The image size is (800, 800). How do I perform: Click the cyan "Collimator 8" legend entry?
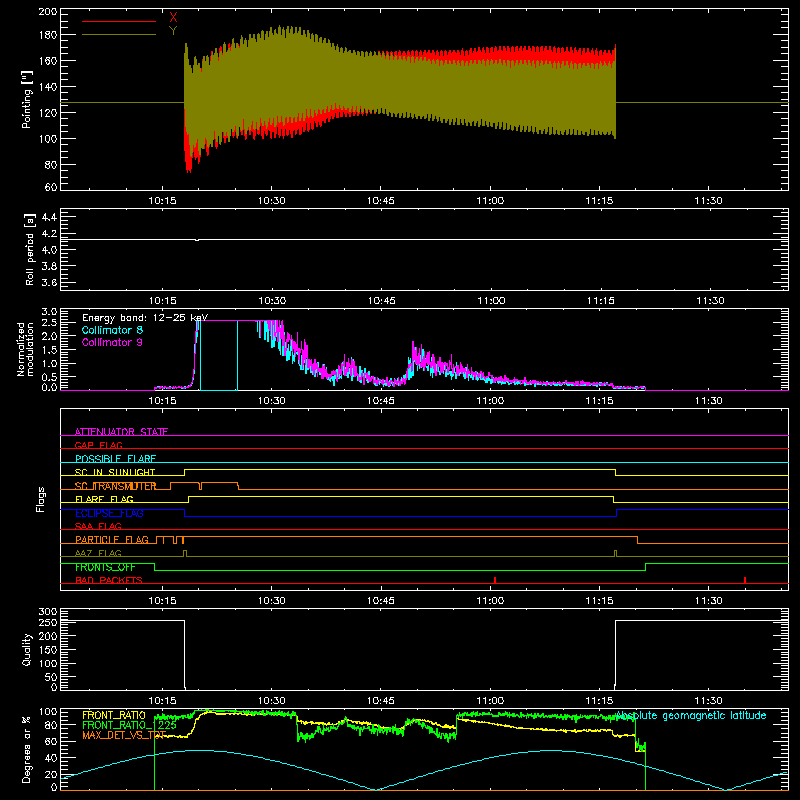[112, 330]
